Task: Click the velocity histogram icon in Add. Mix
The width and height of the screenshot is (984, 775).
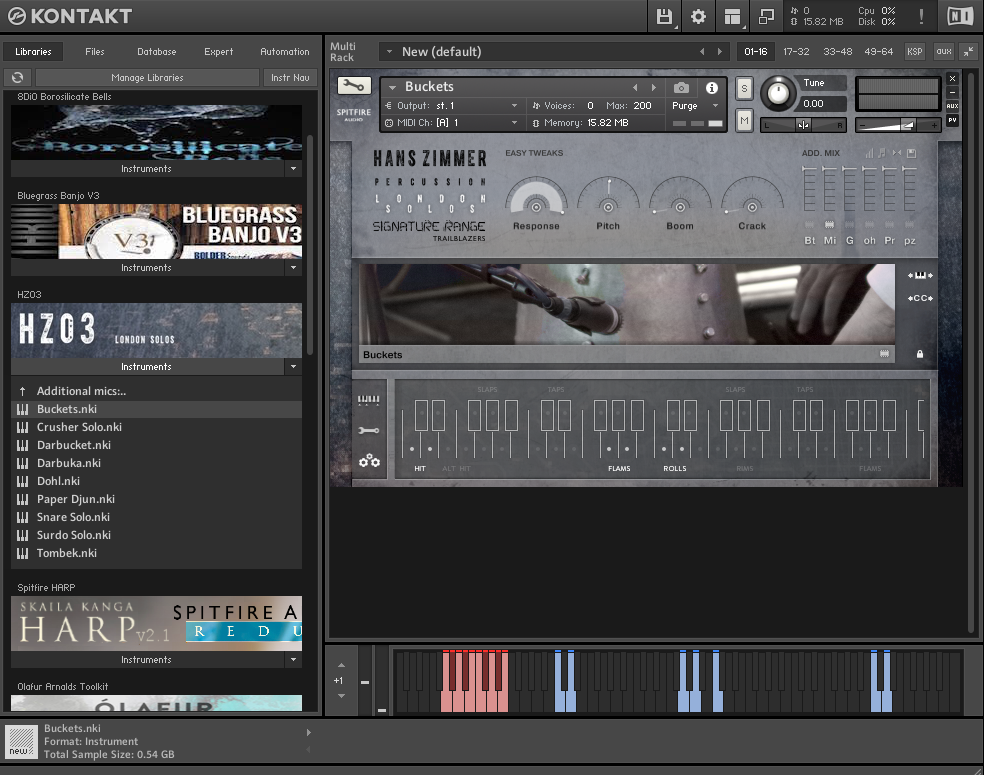Action: [x=869, y=153]
